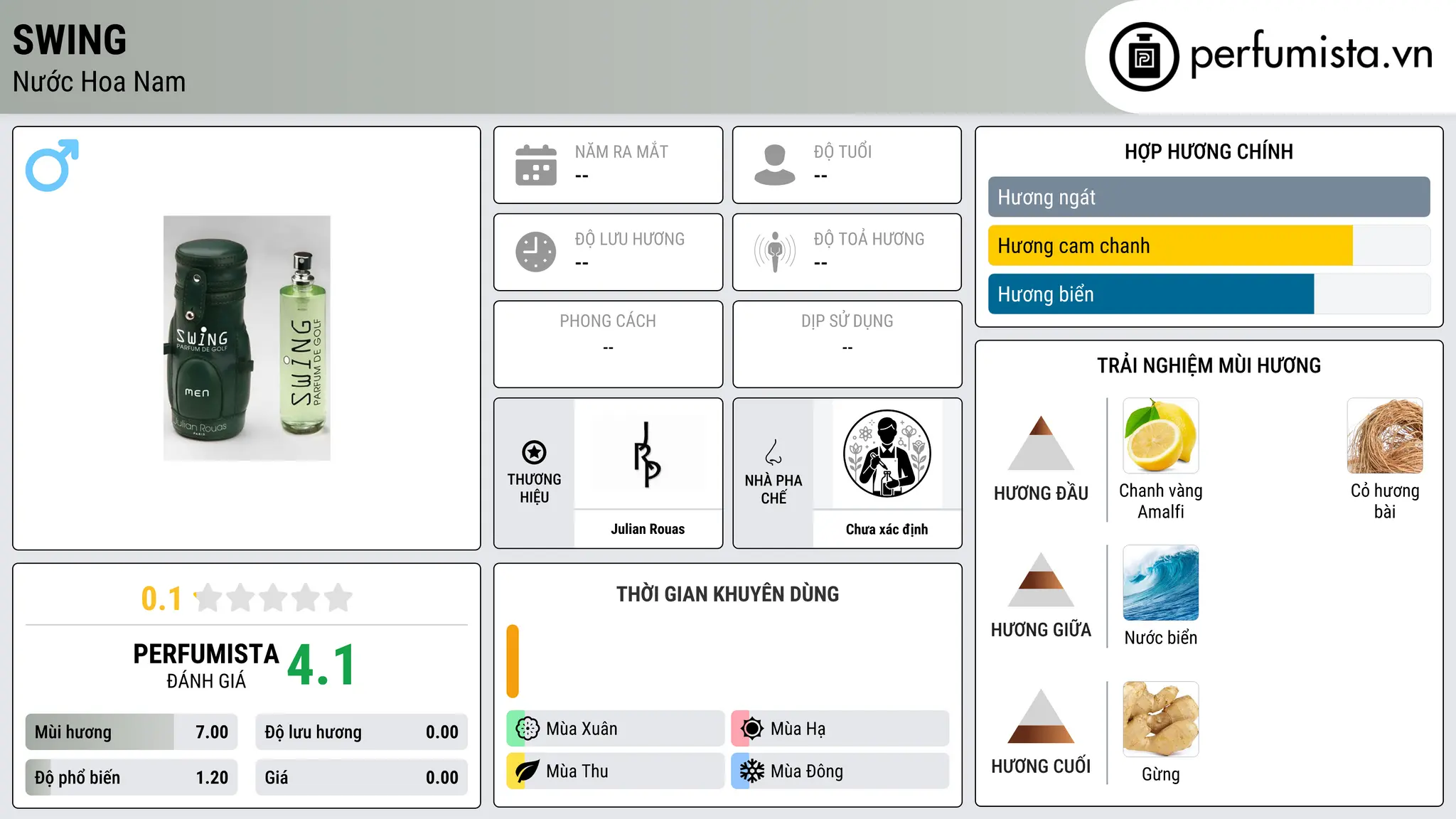Open the Chưa xác định perfumer link
The height and width of the screenshot is (819, 1456).
tap(887, 529)
